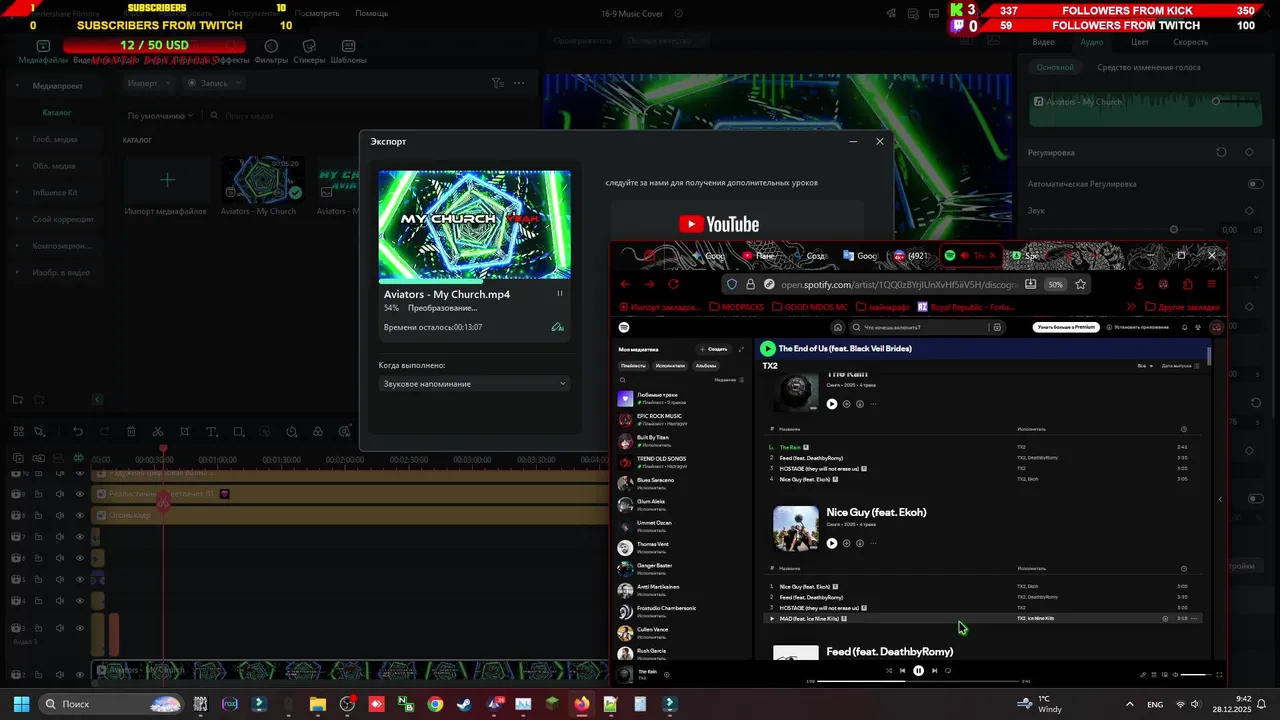
Task: Select Каталог folder in media tree
Action: (x=56, y=113)
